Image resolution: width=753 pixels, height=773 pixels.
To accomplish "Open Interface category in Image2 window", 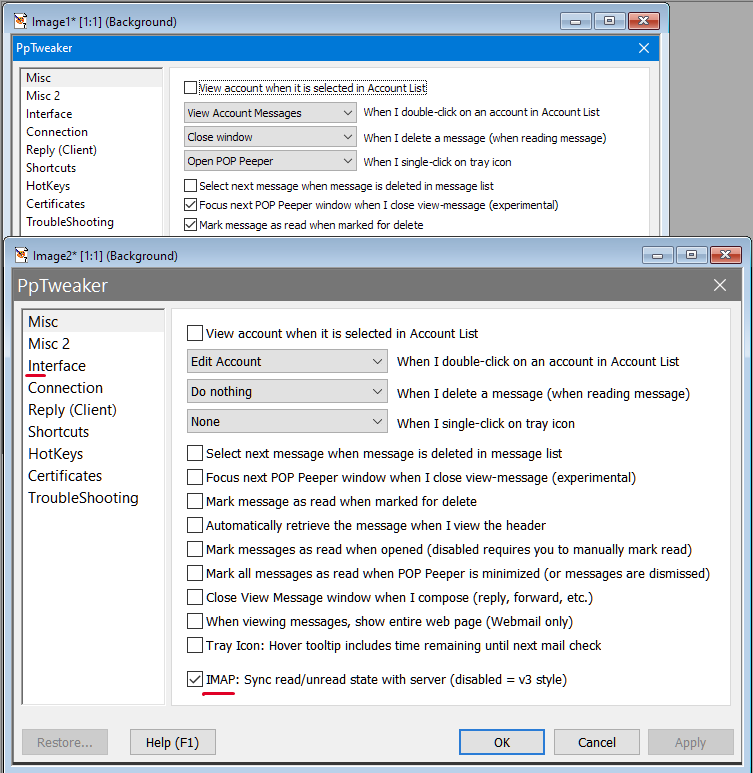I will tap(93, 366).
